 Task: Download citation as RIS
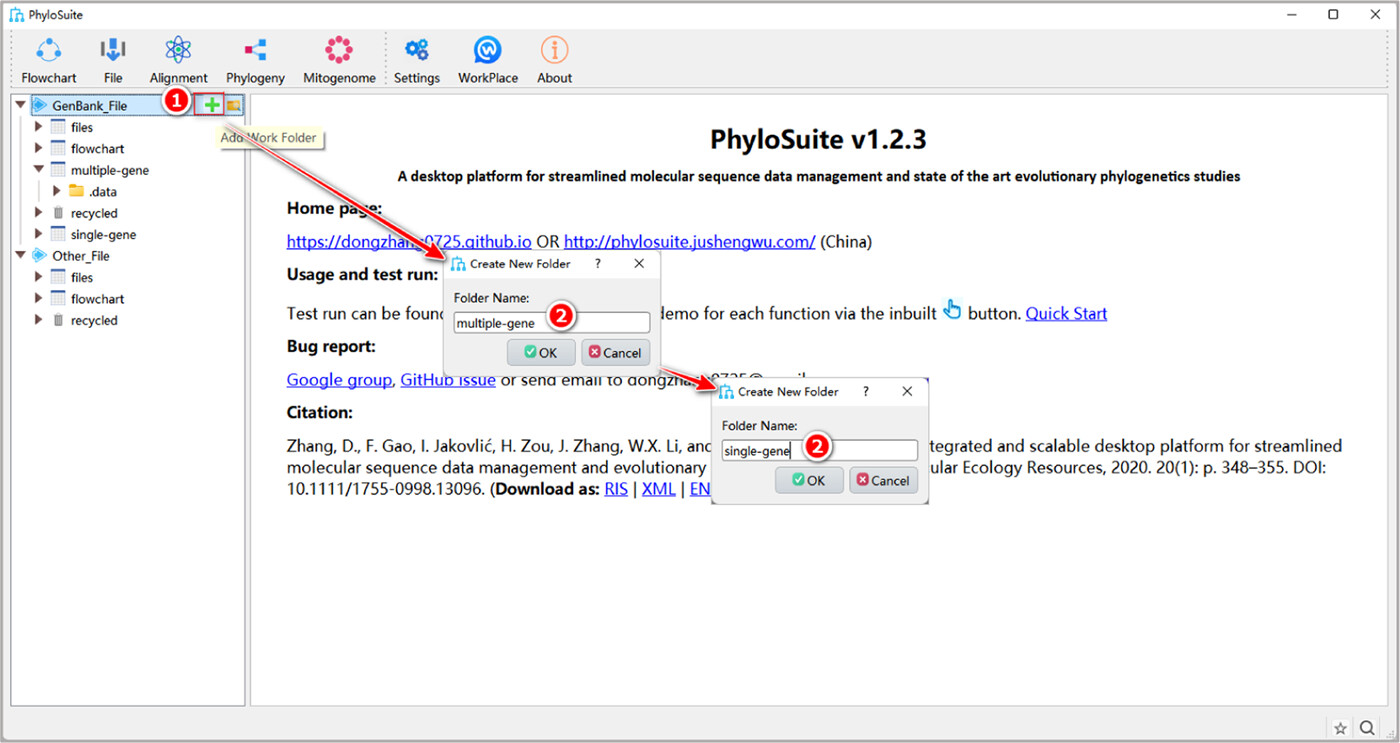[616, 489]
